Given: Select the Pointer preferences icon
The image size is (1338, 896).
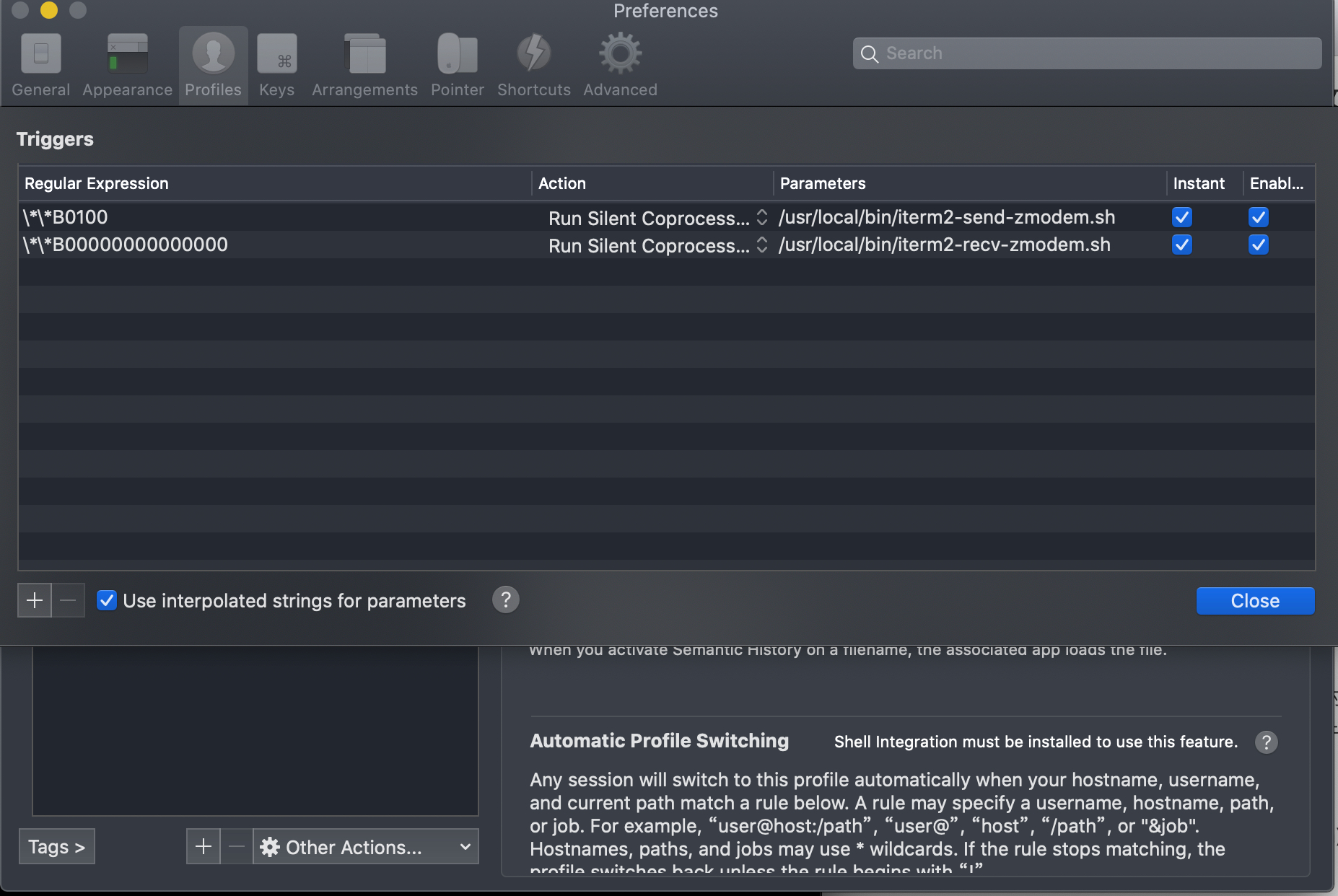Looking at the screenshot, I should point(457,65).
